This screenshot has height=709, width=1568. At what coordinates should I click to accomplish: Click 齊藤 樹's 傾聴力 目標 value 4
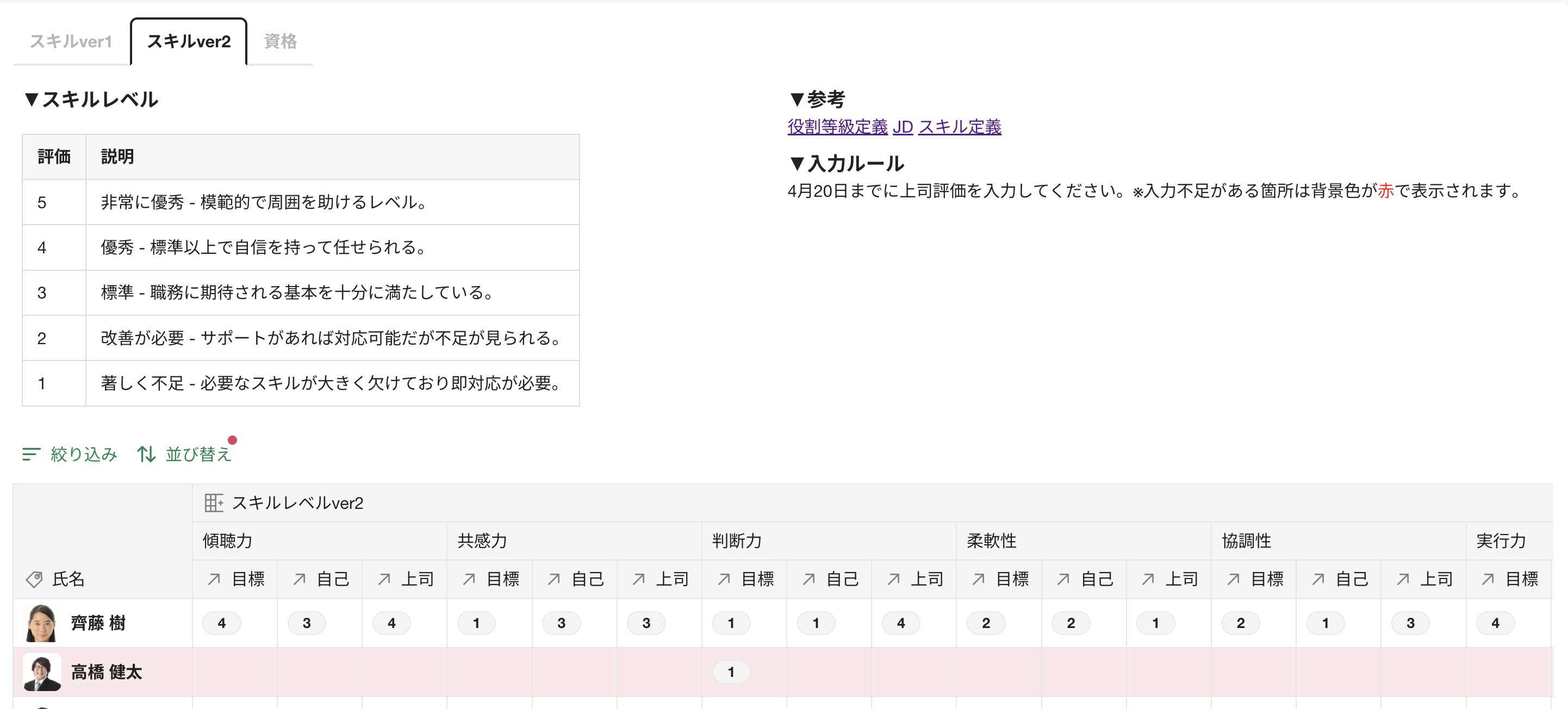pos(222,623)
